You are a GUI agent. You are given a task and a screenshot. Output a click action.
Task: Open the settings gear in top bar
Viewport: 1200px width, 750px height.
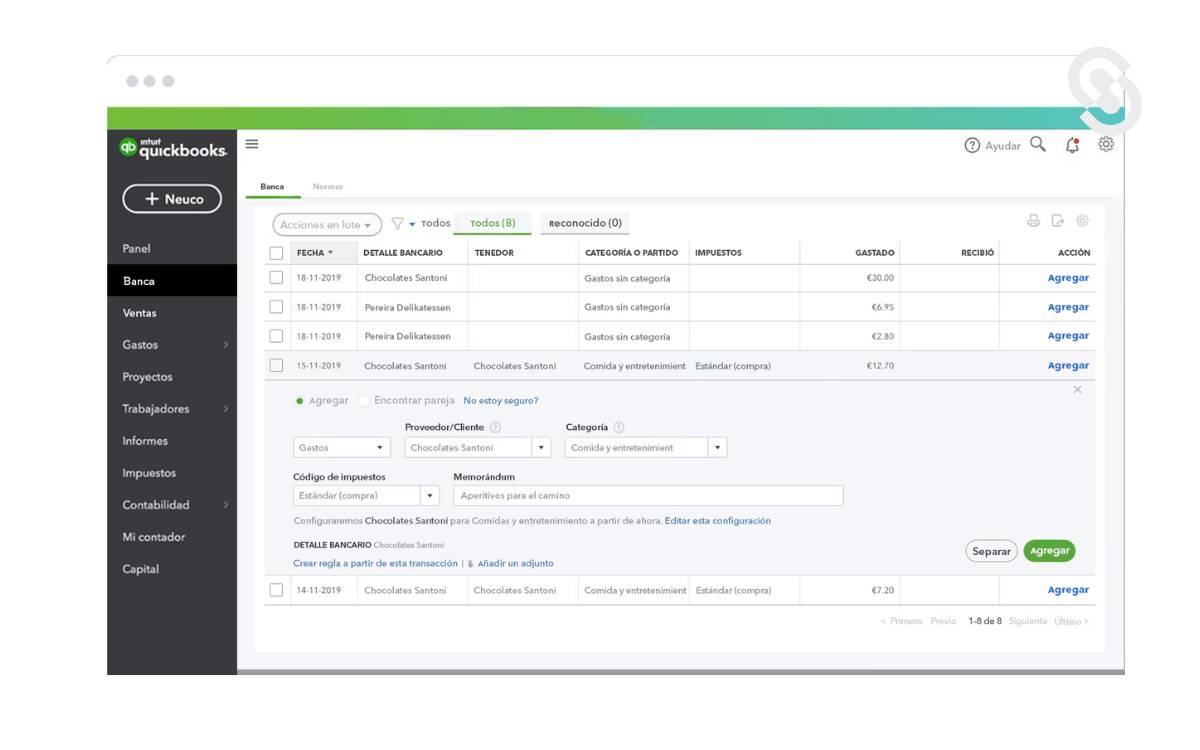point(1106,144)
